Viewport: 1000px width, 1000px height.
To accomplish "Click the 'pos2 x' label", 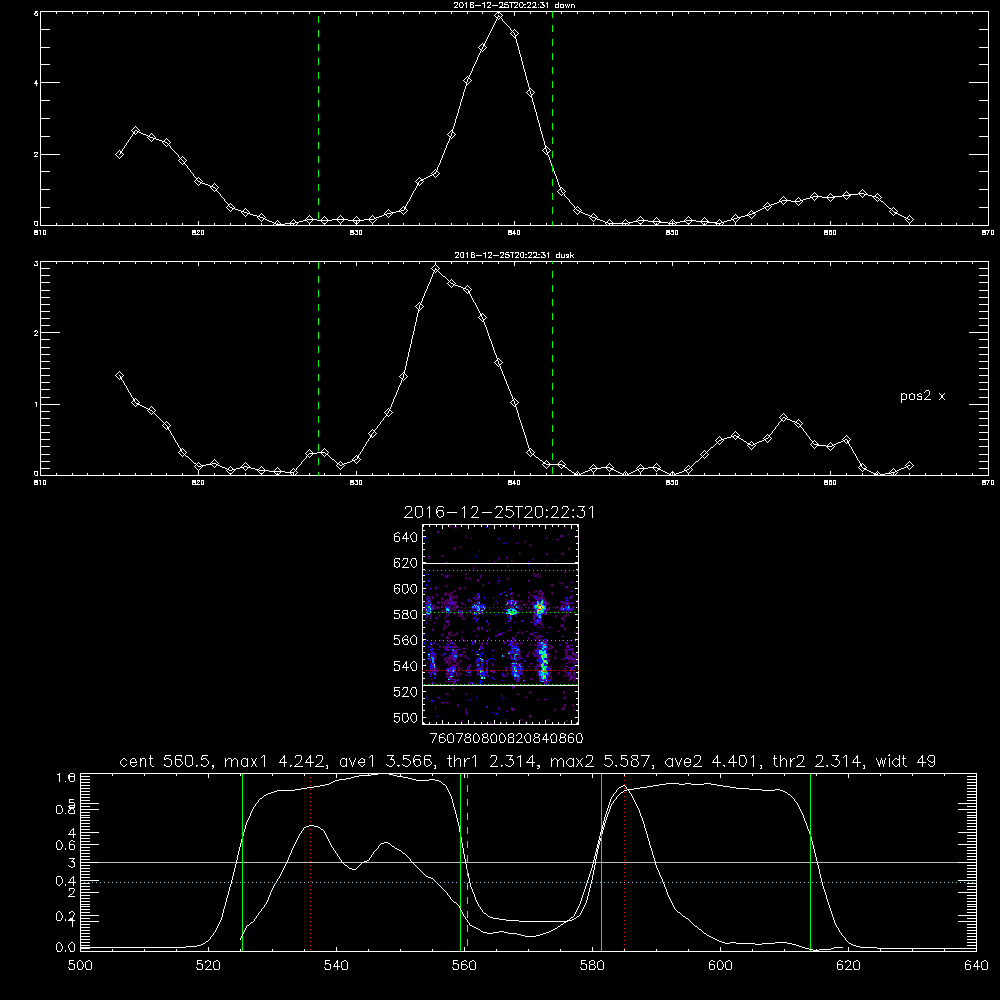I will point(923,396).
